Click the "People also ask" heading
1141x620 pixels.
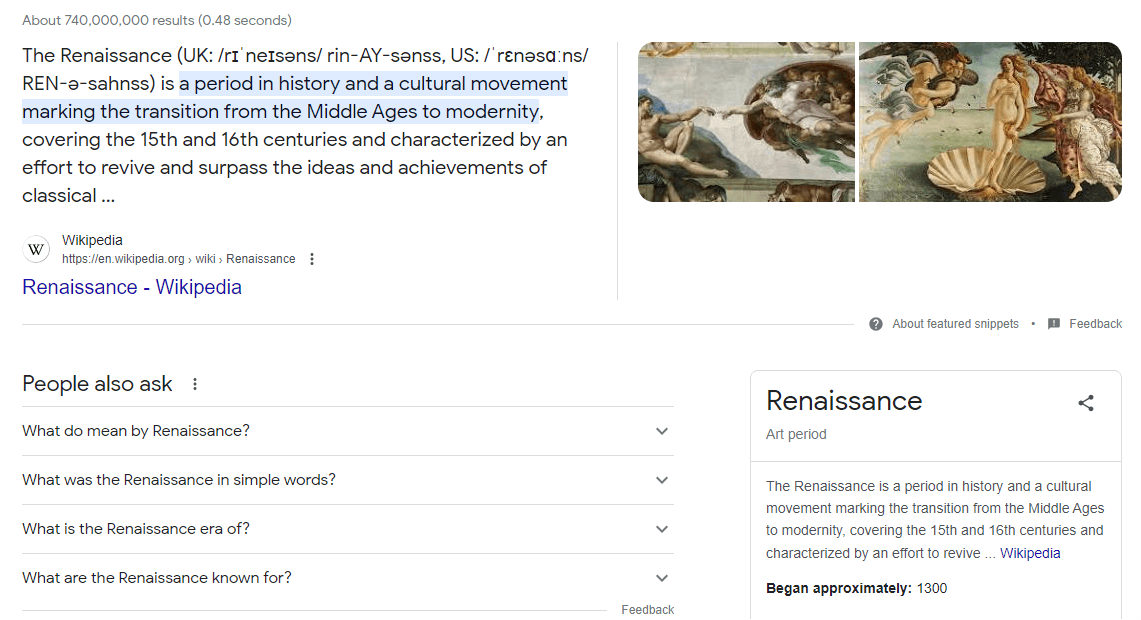[98, 384]
